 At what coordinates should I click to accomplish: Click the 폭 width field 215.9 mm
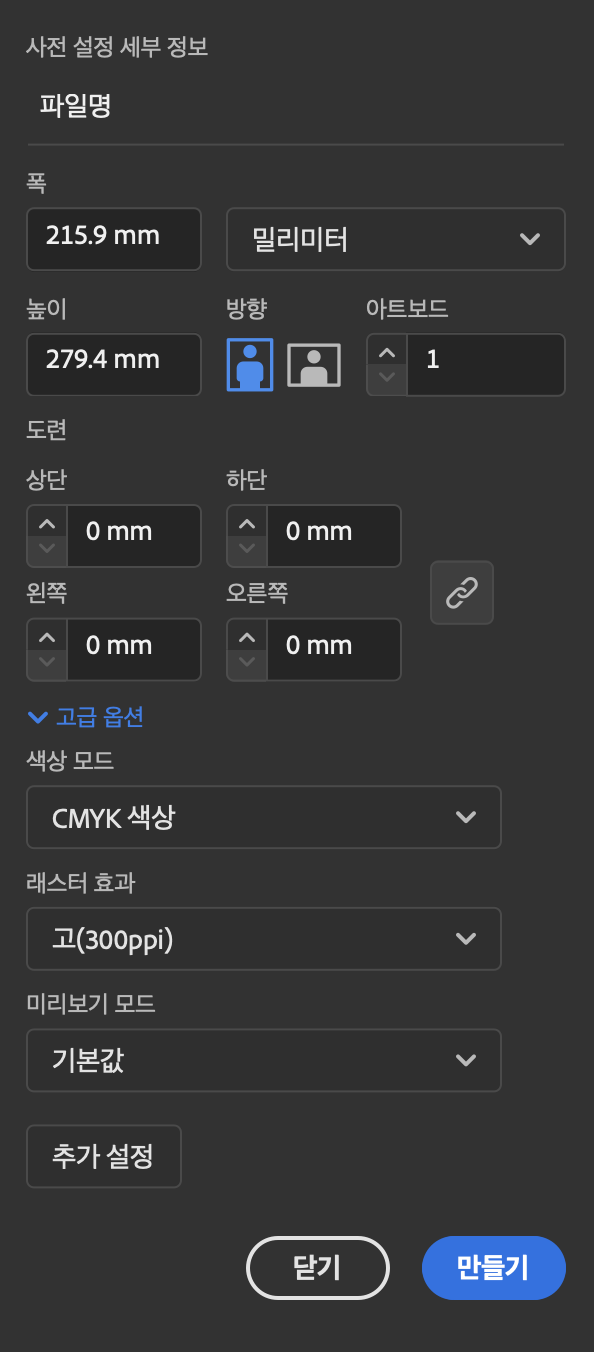(114, 238)
